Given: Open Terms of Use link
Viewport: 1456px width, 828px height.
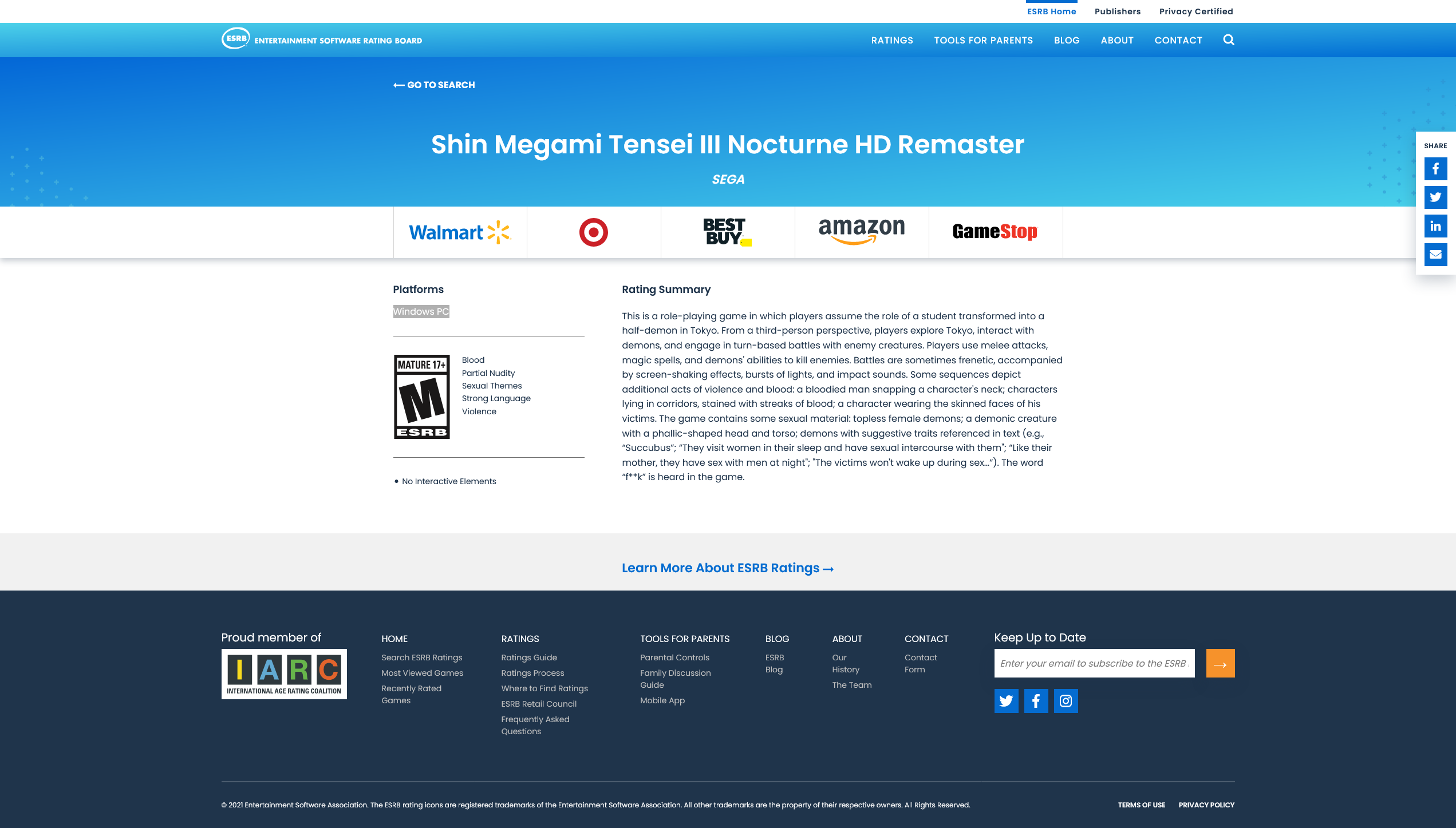Looking at the screenshot, I should (x=1142, y=805).
